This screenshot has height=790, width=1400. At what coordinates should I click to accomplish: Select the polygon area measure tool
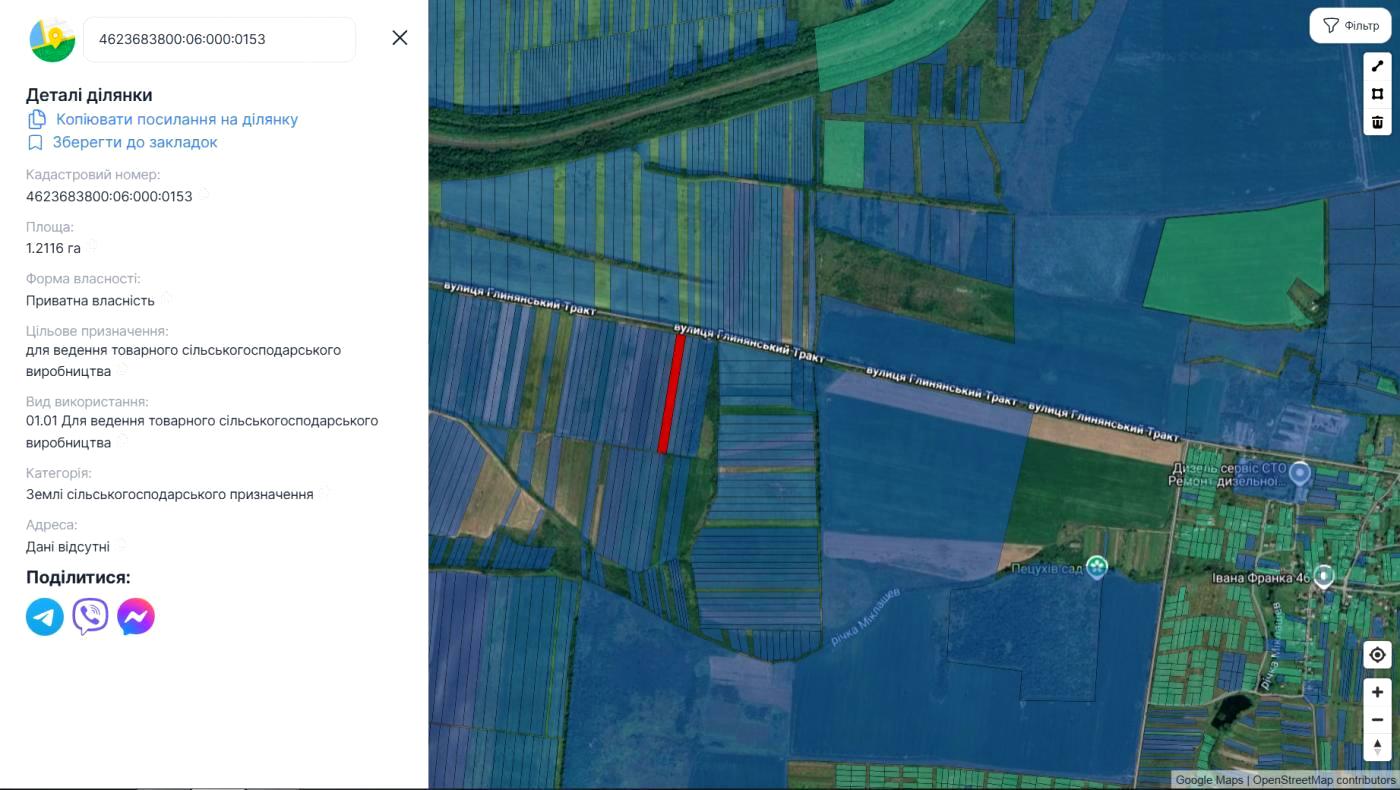coord(1377,94)
